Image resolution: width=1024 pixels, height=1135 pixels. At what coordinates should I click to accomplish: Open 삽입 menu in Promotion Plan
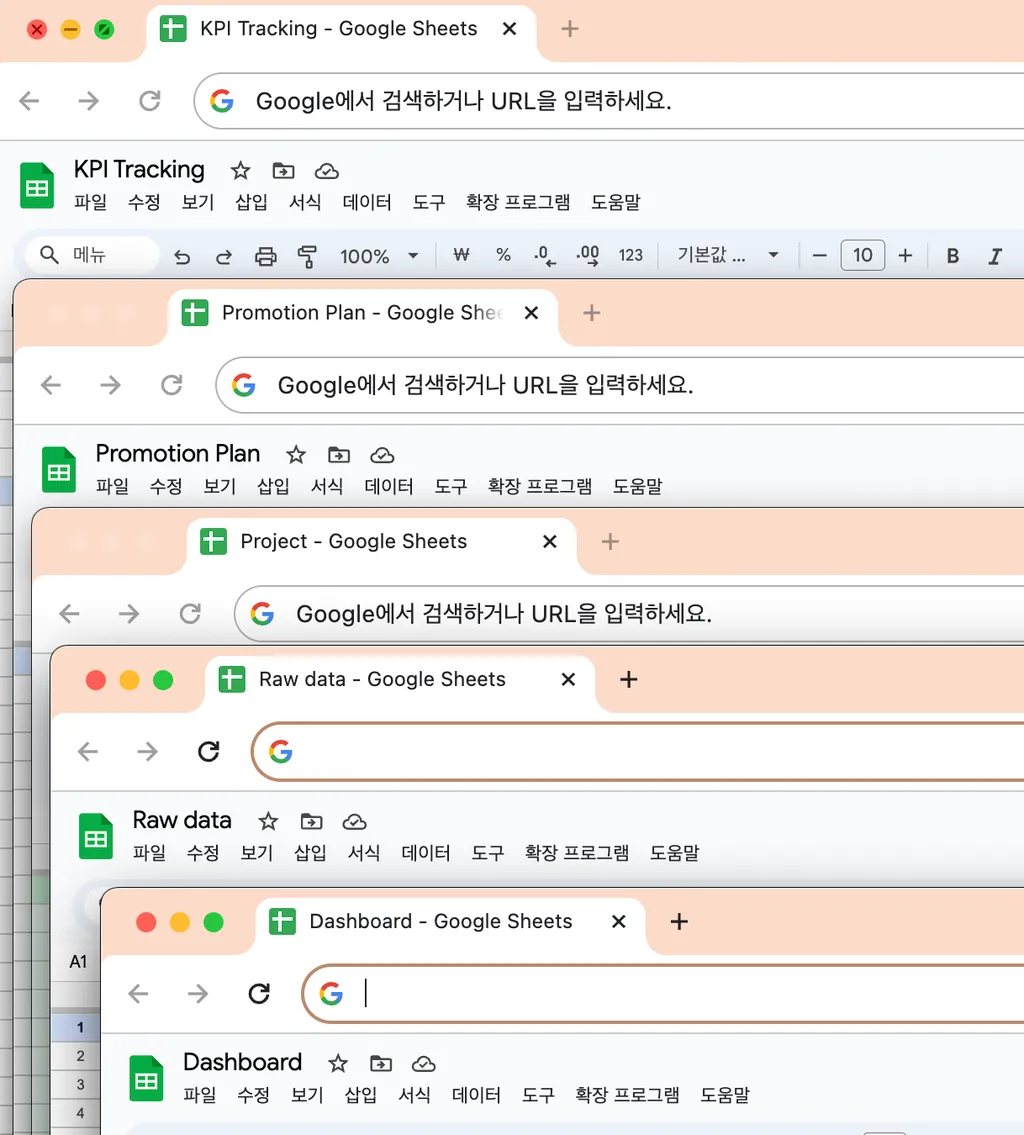[274, 486]
